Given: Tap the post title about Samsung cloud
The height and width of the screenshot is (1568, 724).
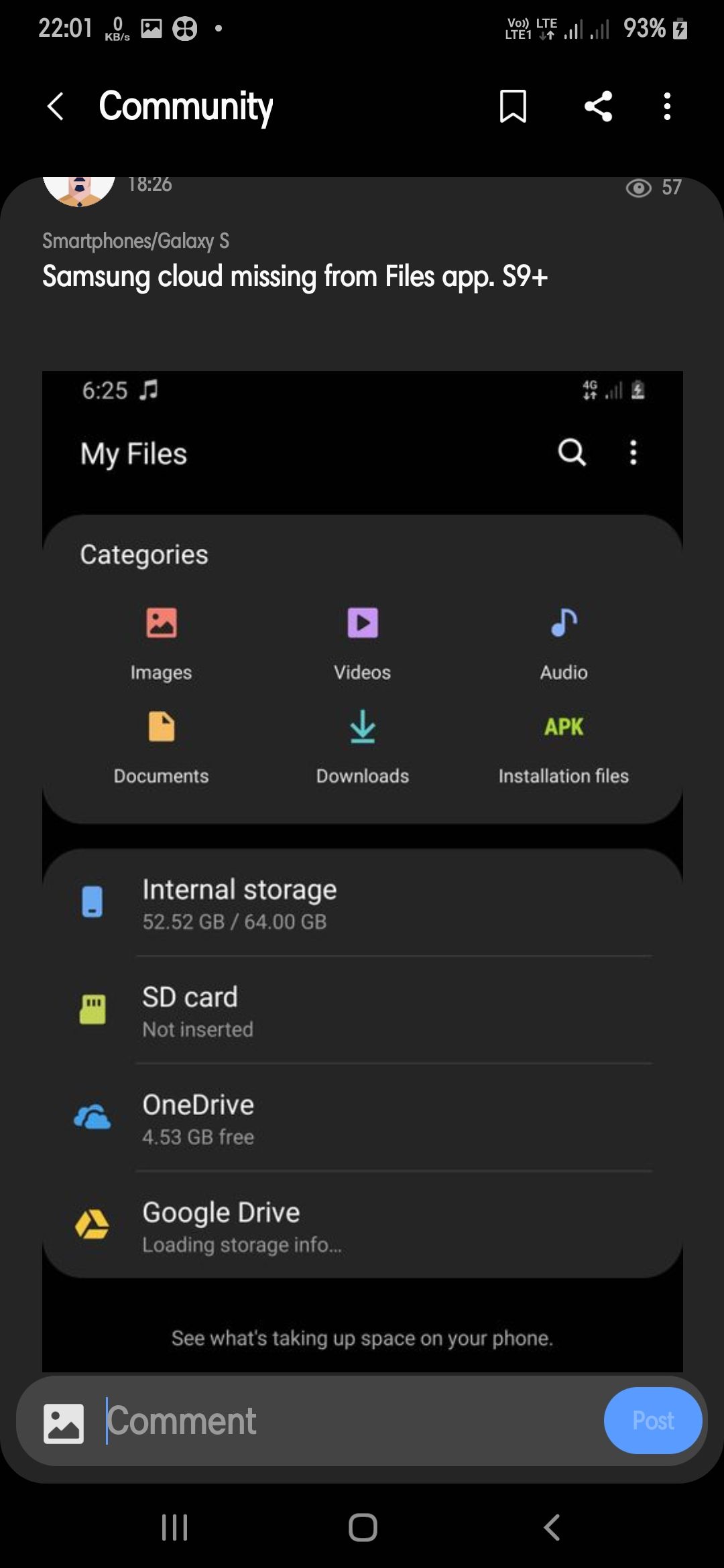Looking at the screenshot, I should (295, 277).
